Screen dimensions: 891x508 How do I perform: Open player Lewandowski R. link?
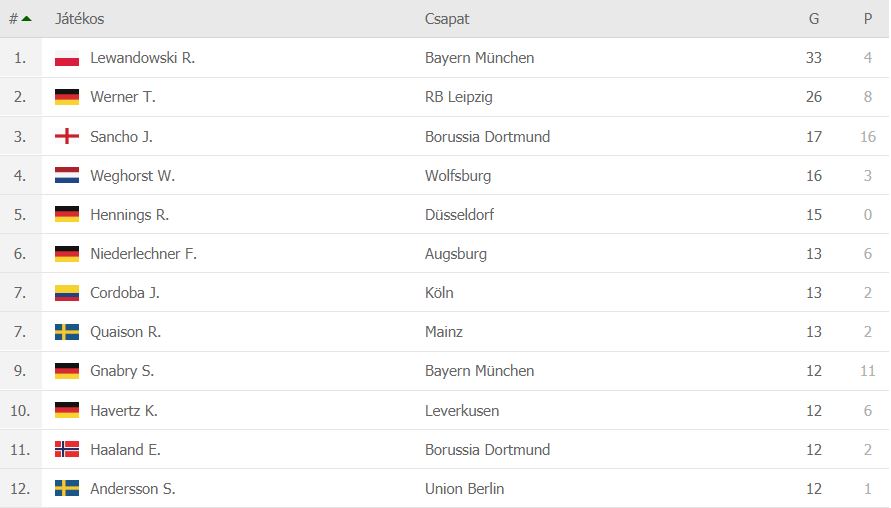pos(143,58)
